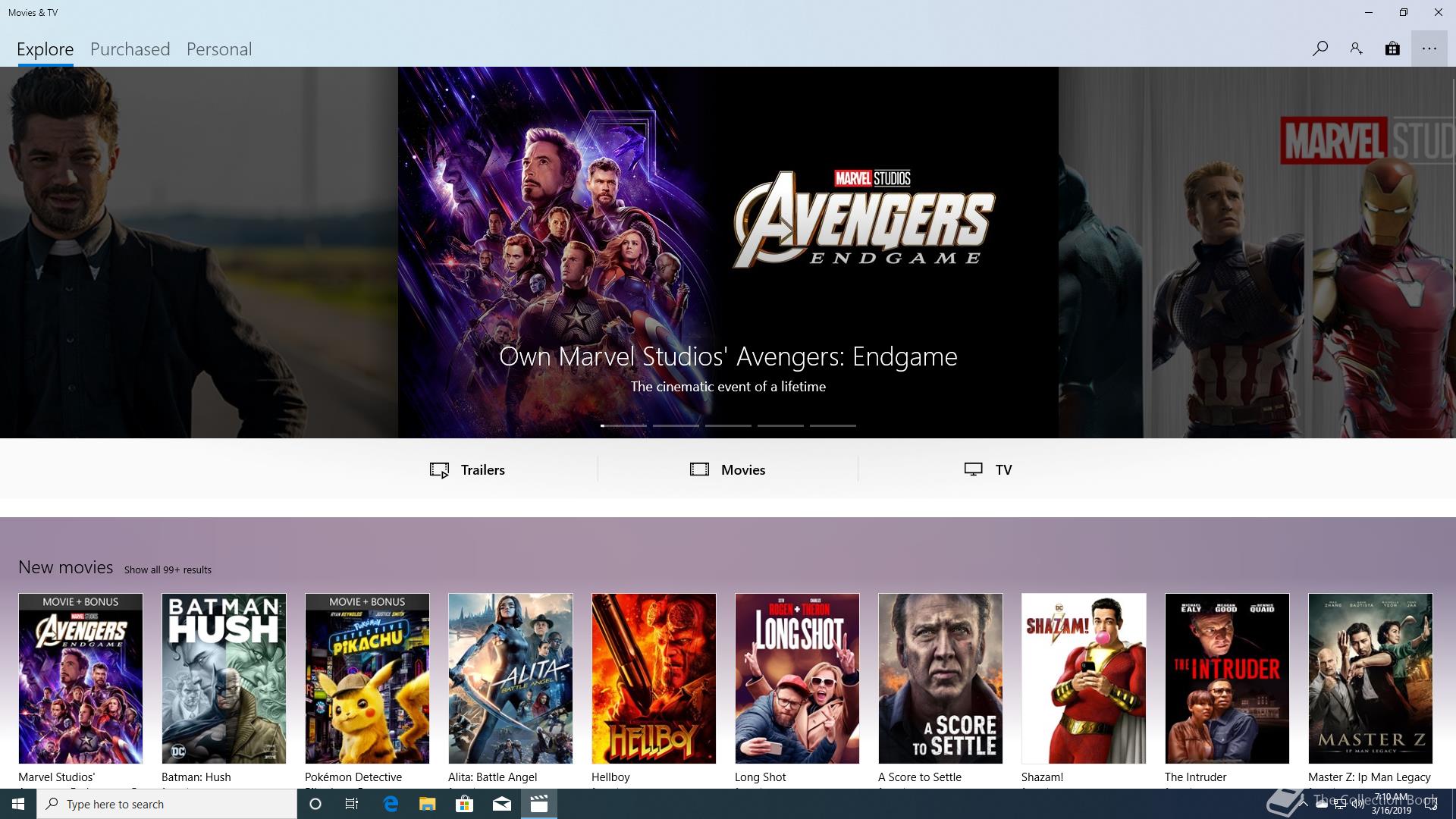Click Show all 99+ results link
Image resolution: width=1456 pixels, height=819 pixels.
(168, 570)
